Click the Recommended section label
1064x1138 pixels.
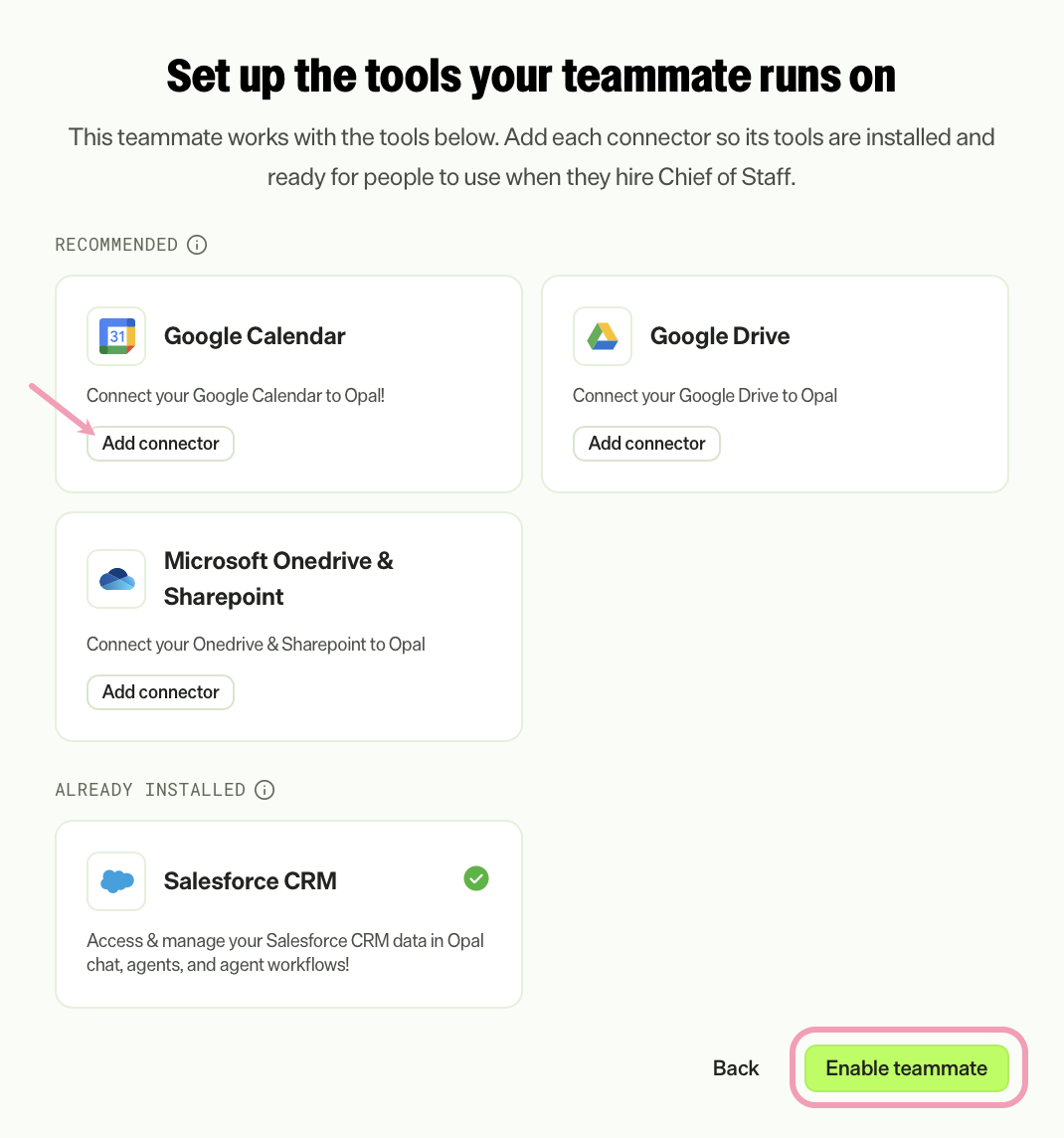(116, 245)
